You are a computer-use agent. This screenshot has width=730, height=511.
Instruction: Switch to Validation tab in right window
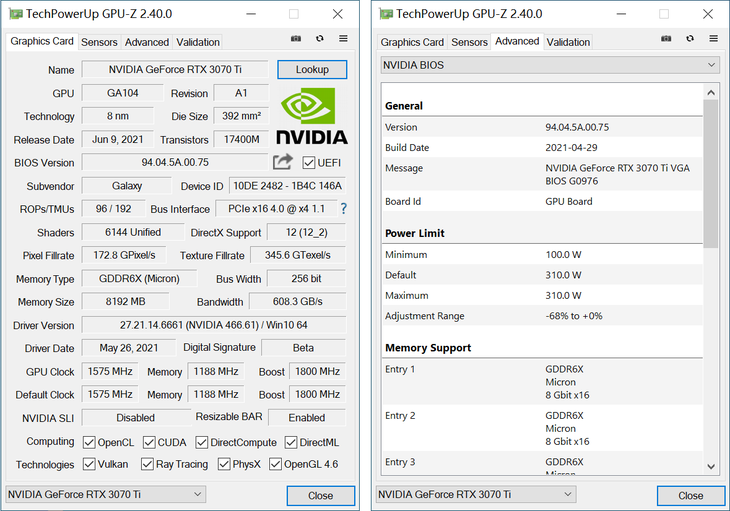coord(568,42)
